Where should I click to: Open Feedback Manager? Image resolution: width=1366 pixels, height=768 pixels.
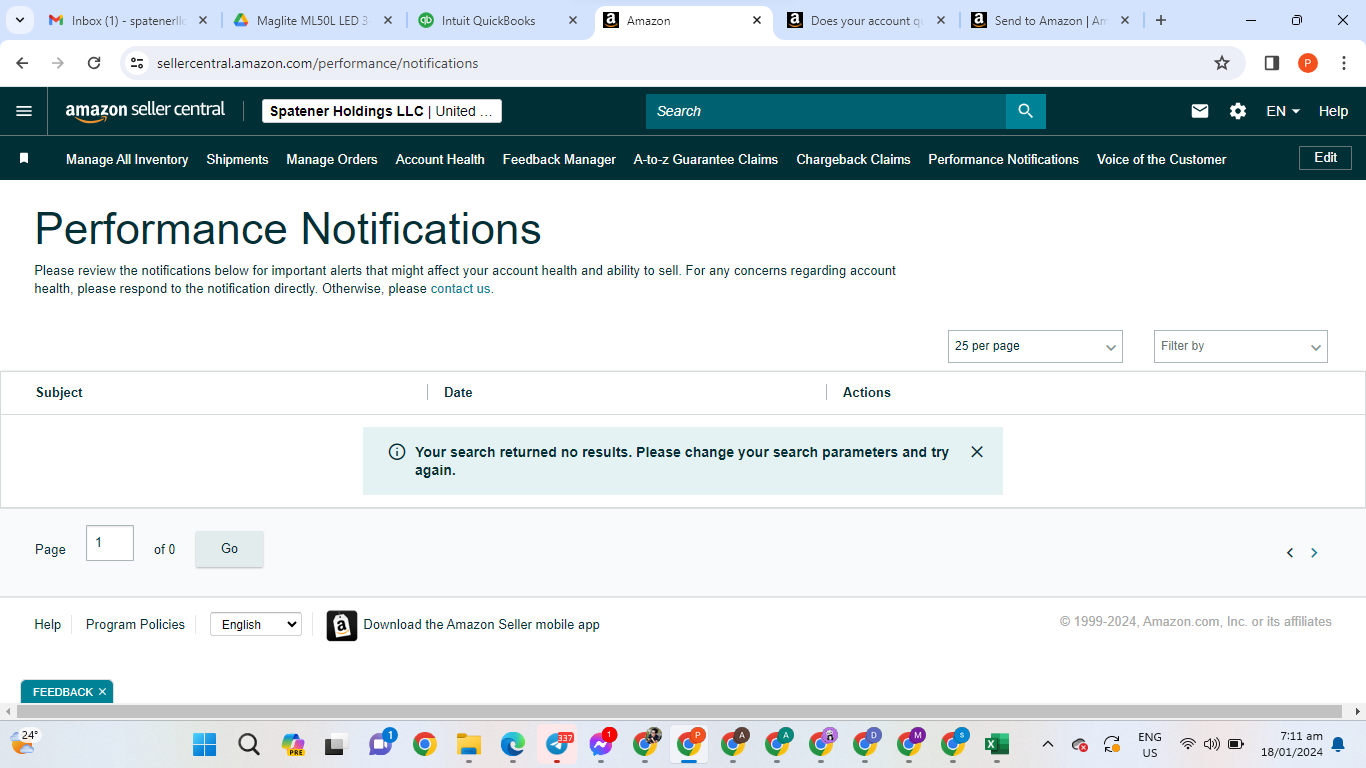click(559, 159)
